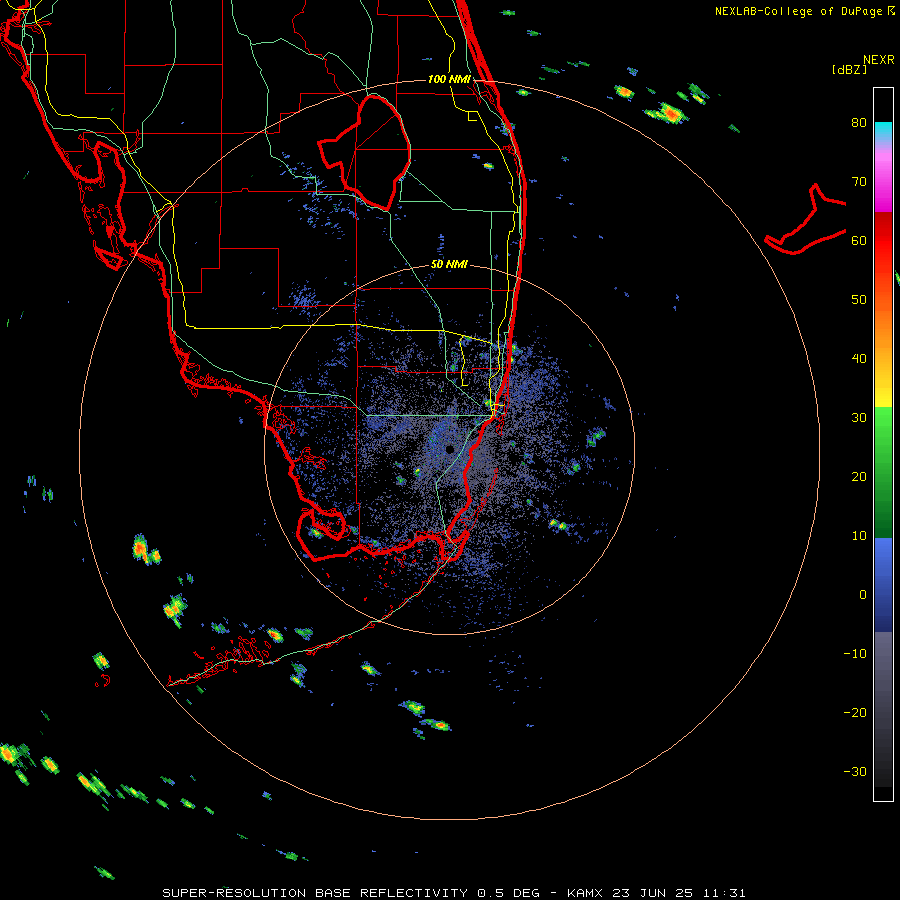Click the 60 value on the dBZ scale

pos(859,240)
